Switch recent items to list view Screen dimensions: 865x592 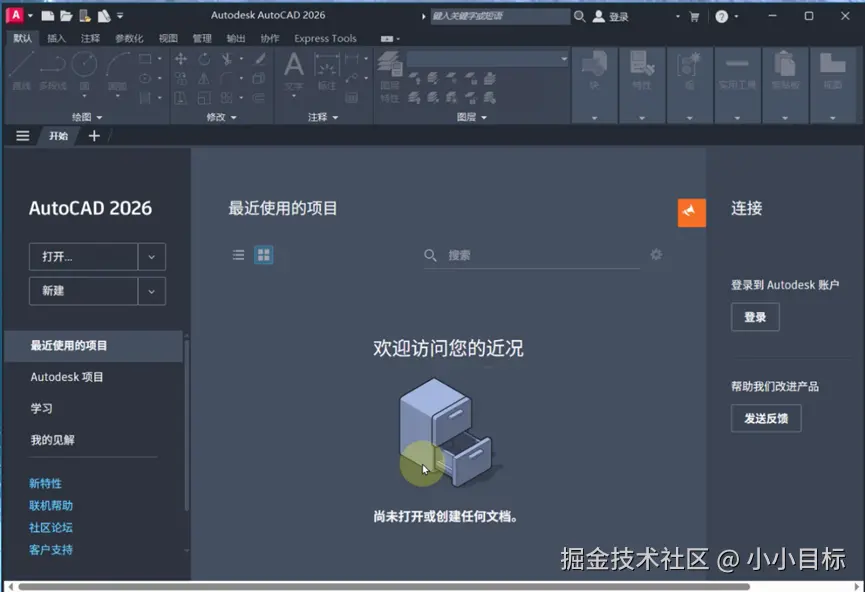(238, 255)
